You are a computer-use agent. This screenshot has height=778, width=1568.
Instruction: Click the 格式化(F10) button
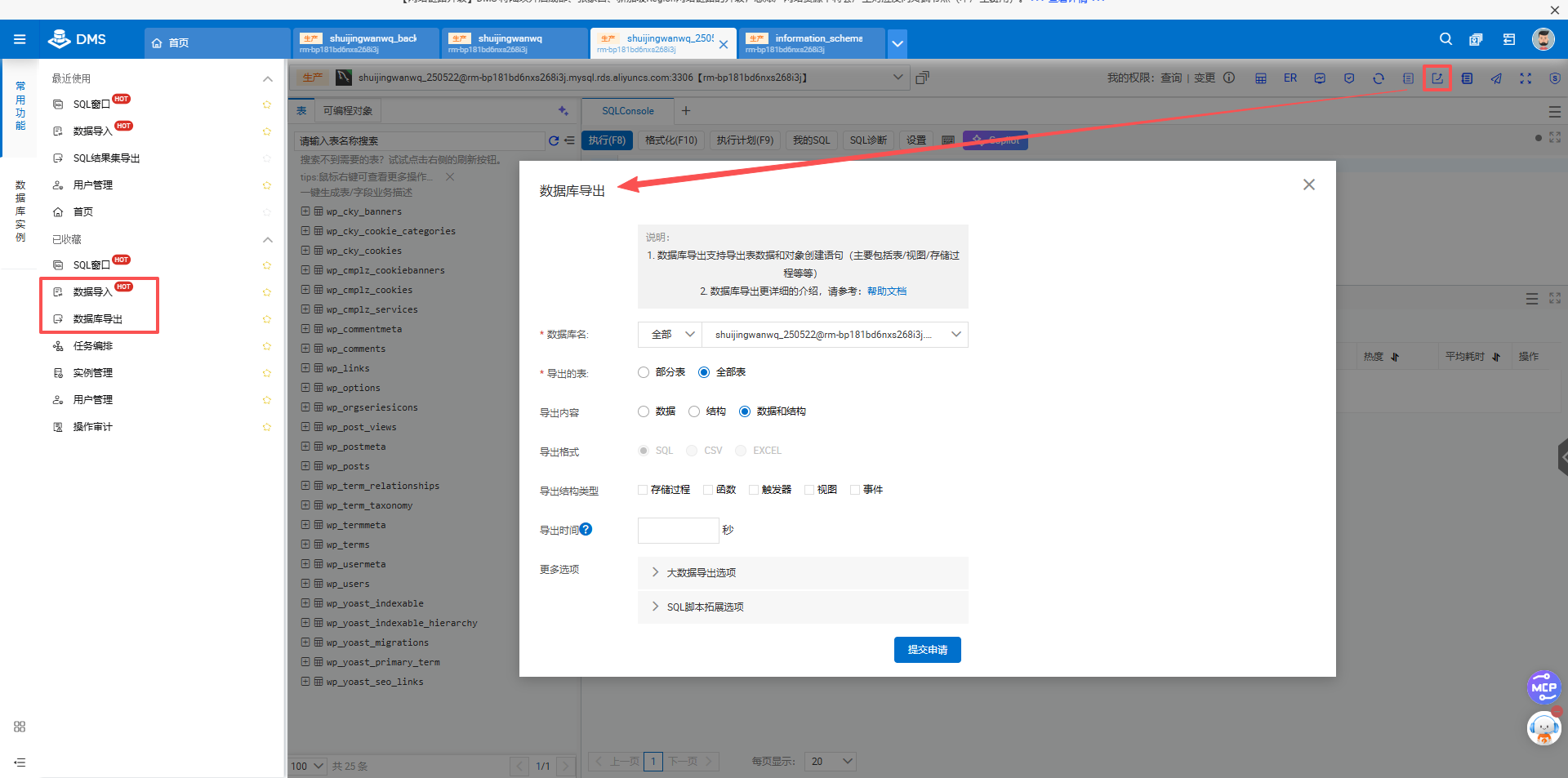[x=671, y=140]
